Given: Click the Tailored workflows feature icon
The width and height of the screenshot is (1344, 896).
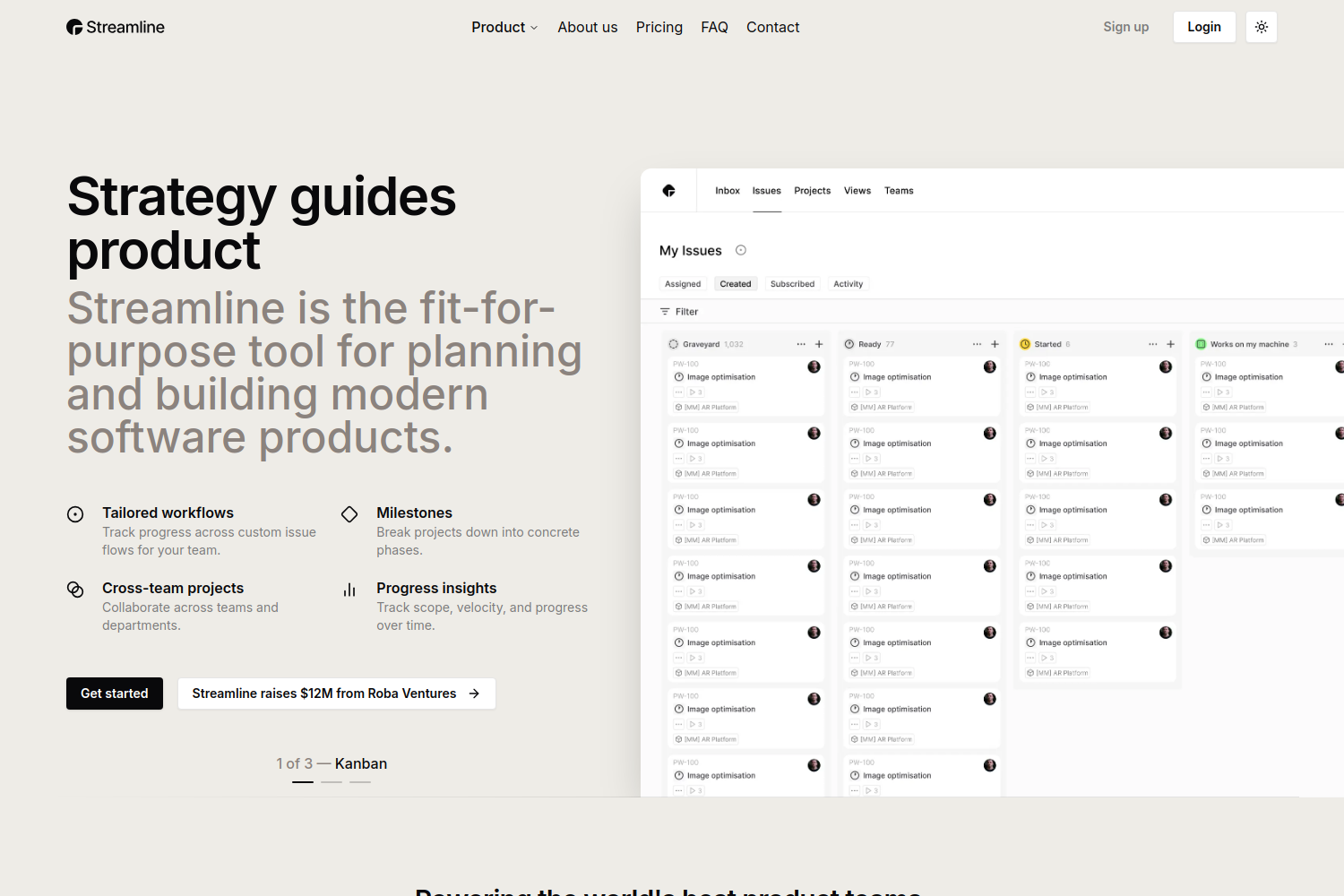Looking at the screenshot, I should (x=75, y=514).
